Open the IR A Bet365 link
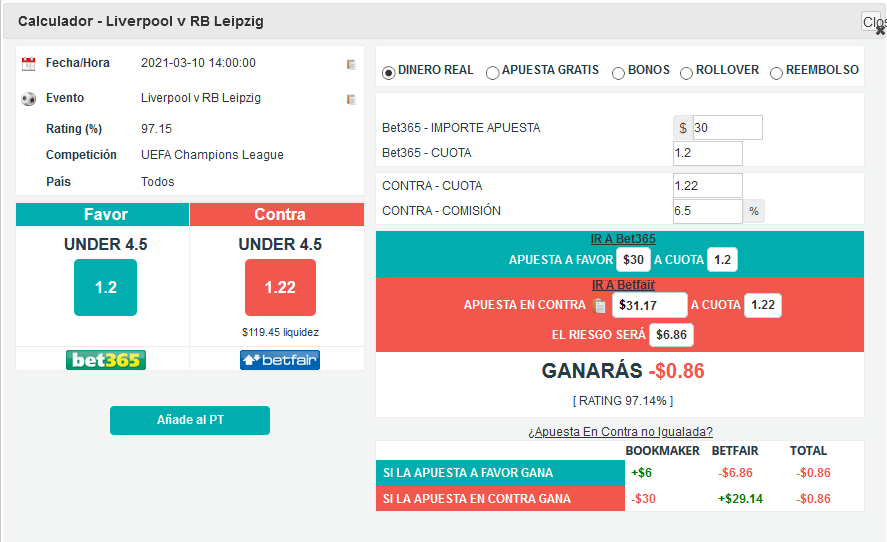Viewport: 887px width, 542px height. 622,239
